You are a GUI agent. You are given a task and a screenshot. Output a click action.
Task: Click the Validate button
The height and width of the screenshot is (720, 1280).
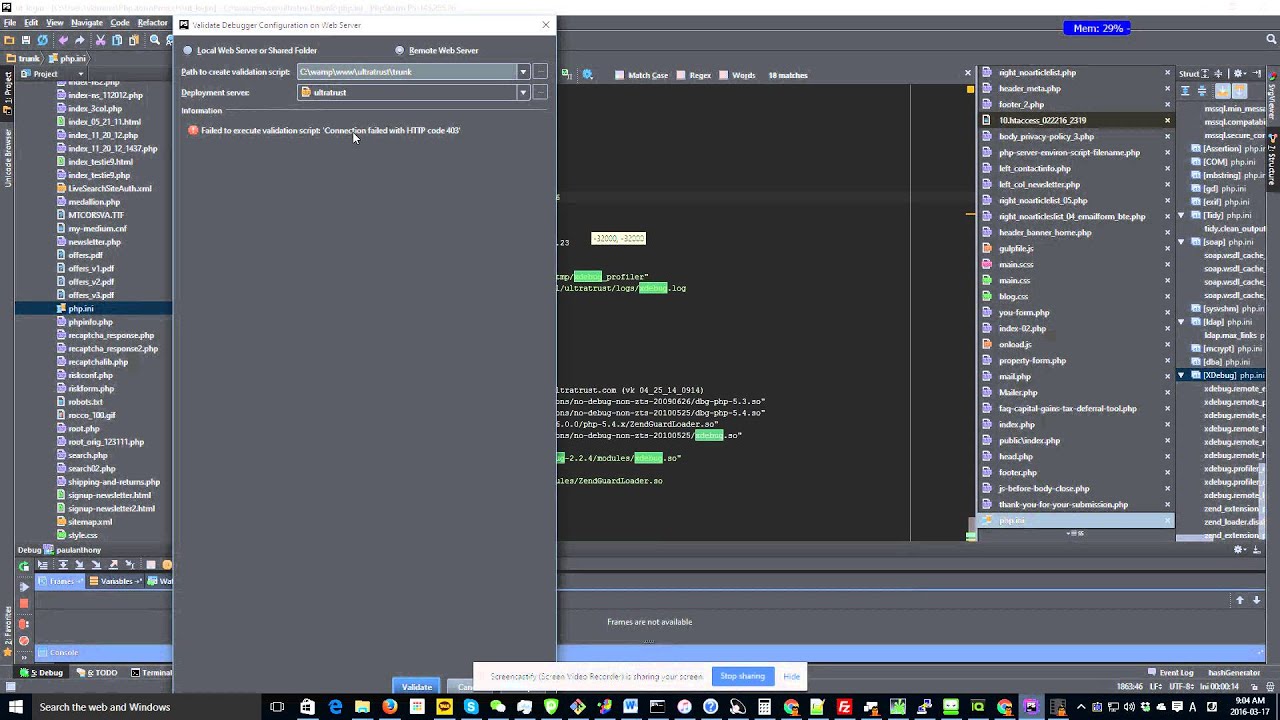417,687
